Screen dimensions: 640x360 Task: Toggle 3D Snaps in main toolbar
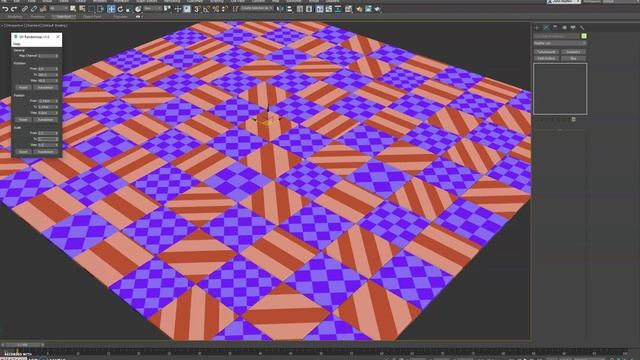197,9
